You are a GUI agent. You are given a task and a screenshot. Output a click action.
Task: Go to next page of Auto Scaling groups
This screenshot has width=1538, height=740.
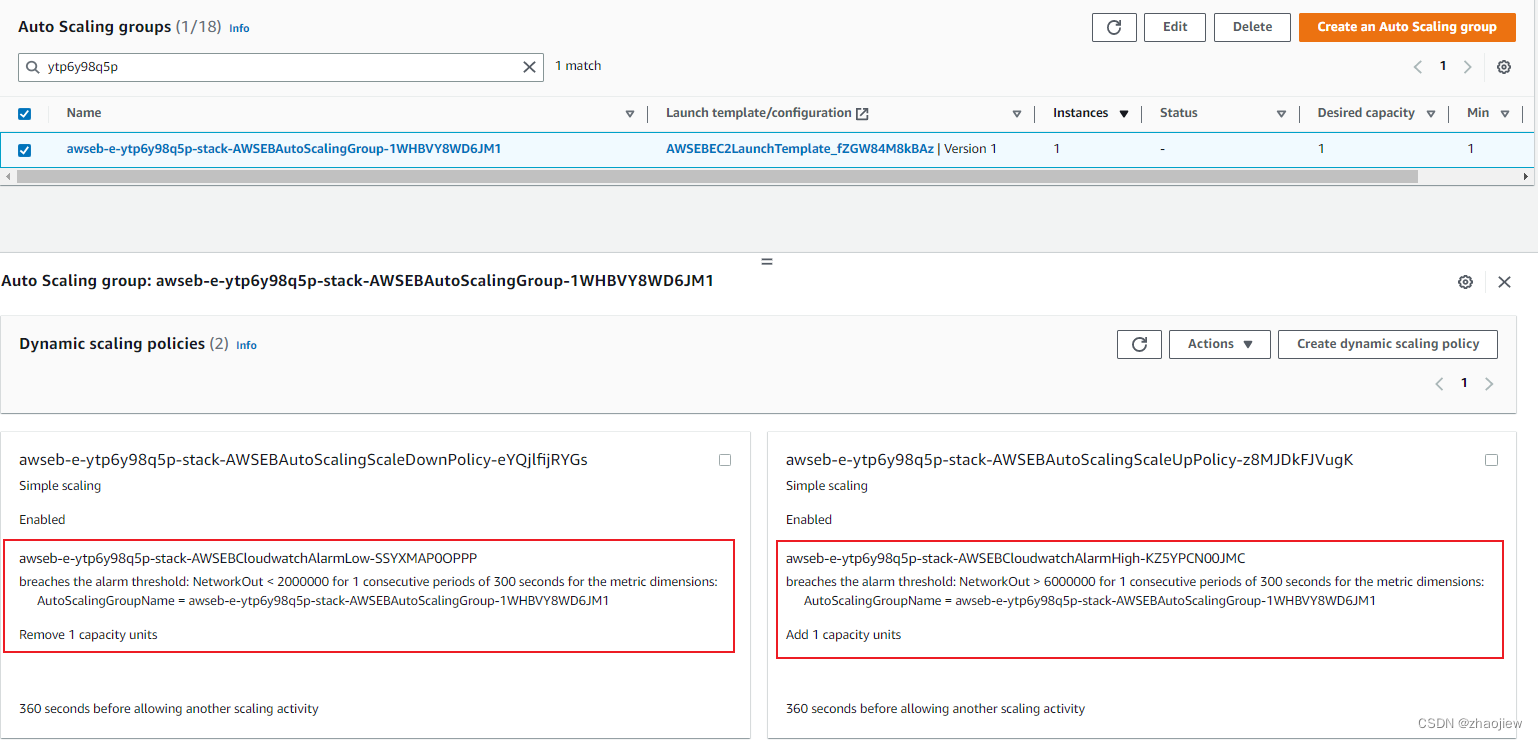point(1467,67)
